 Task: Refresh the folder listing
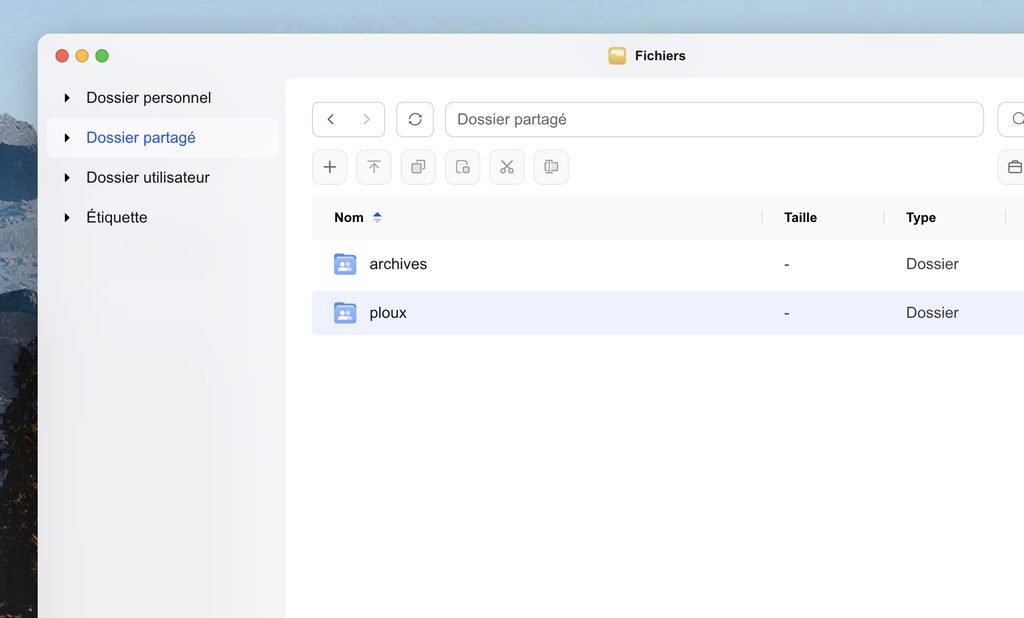(415, 120)
